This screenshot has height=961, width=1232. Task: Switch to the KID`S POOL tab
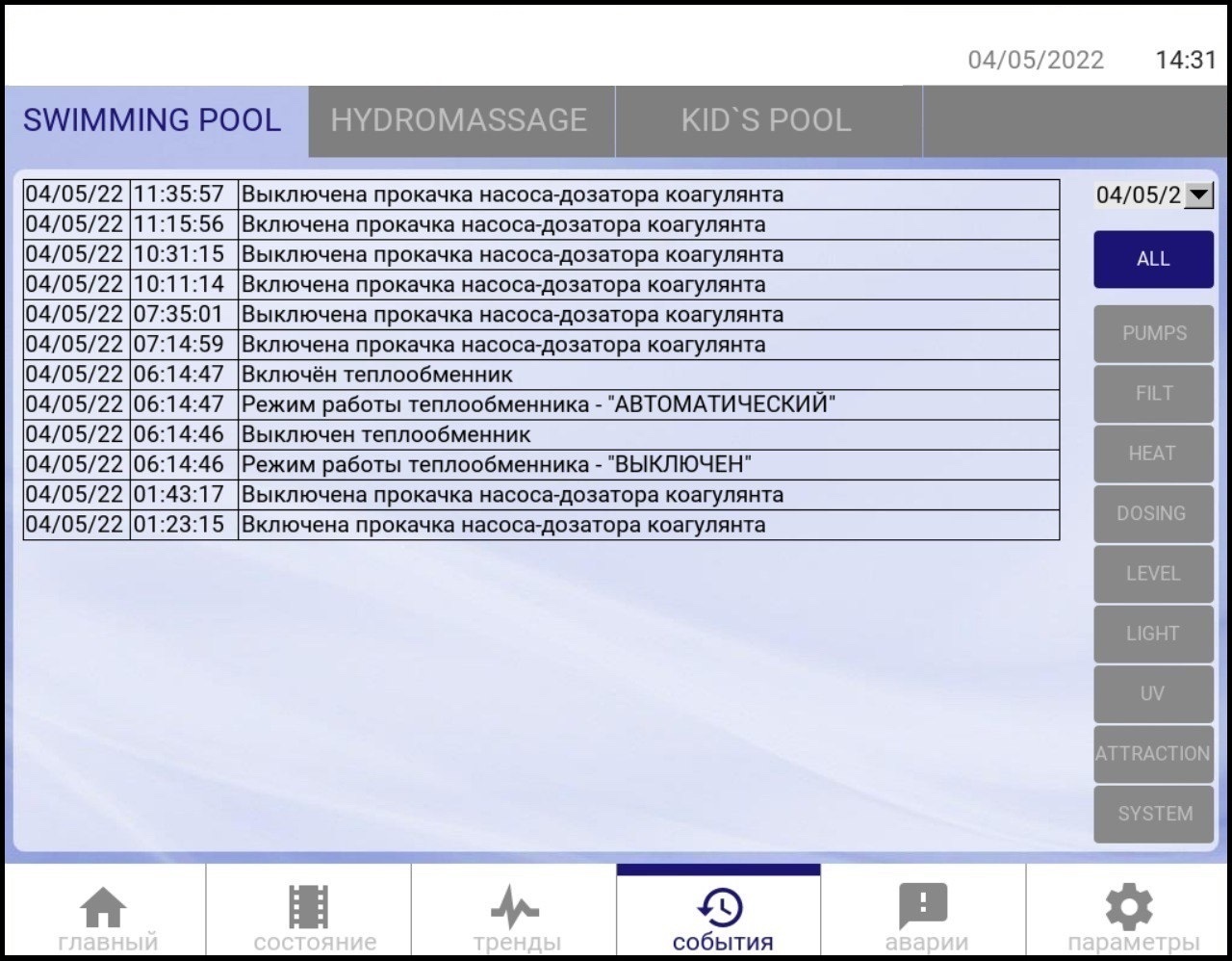point(768,120)
